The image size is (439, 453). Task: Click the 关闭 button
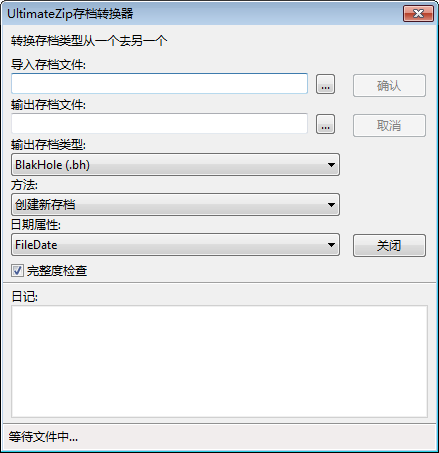click(389, 246)
